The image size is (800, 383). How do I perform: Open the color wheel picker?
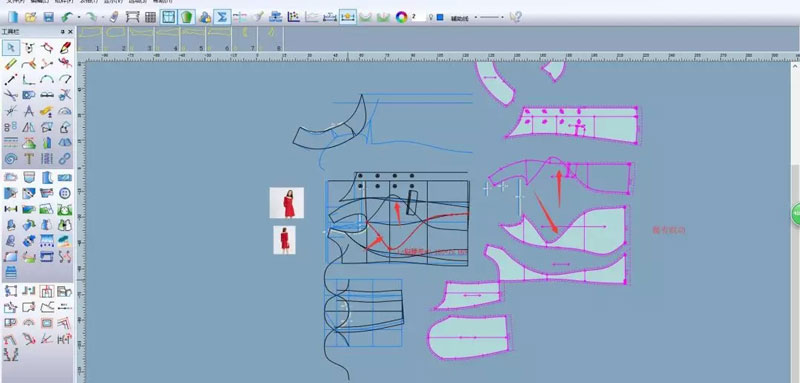pos(402,17)
